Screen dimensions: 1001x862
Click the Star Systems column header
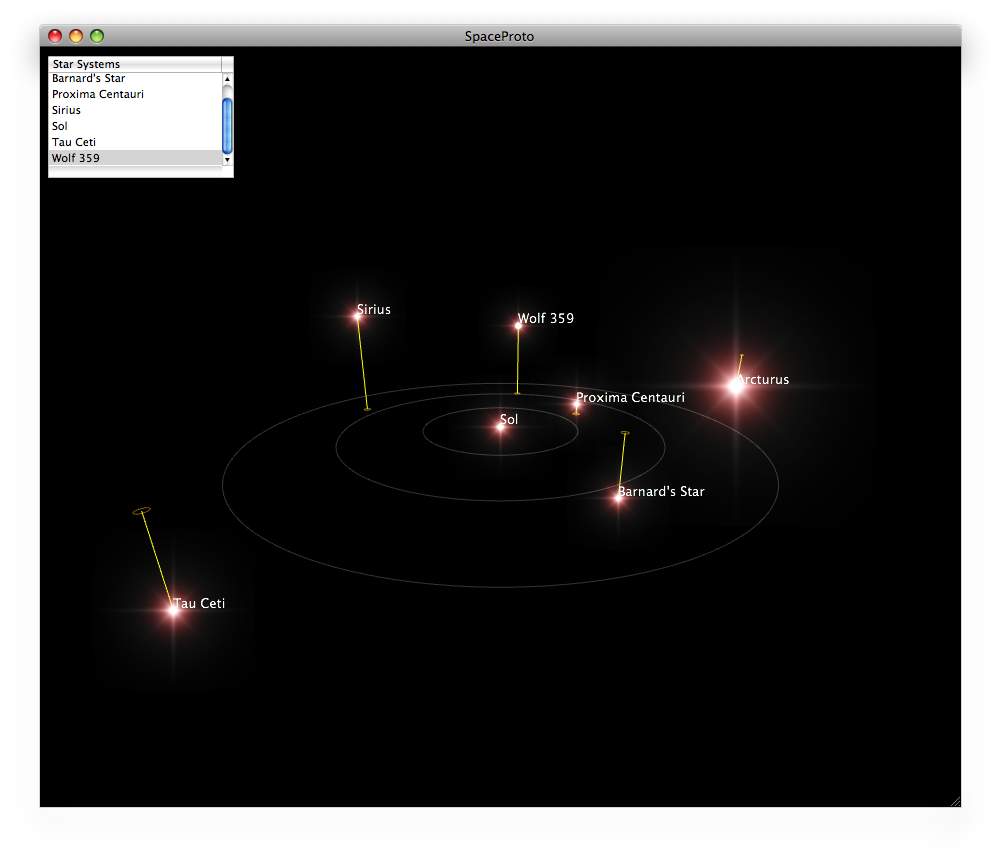pos(135,64)
